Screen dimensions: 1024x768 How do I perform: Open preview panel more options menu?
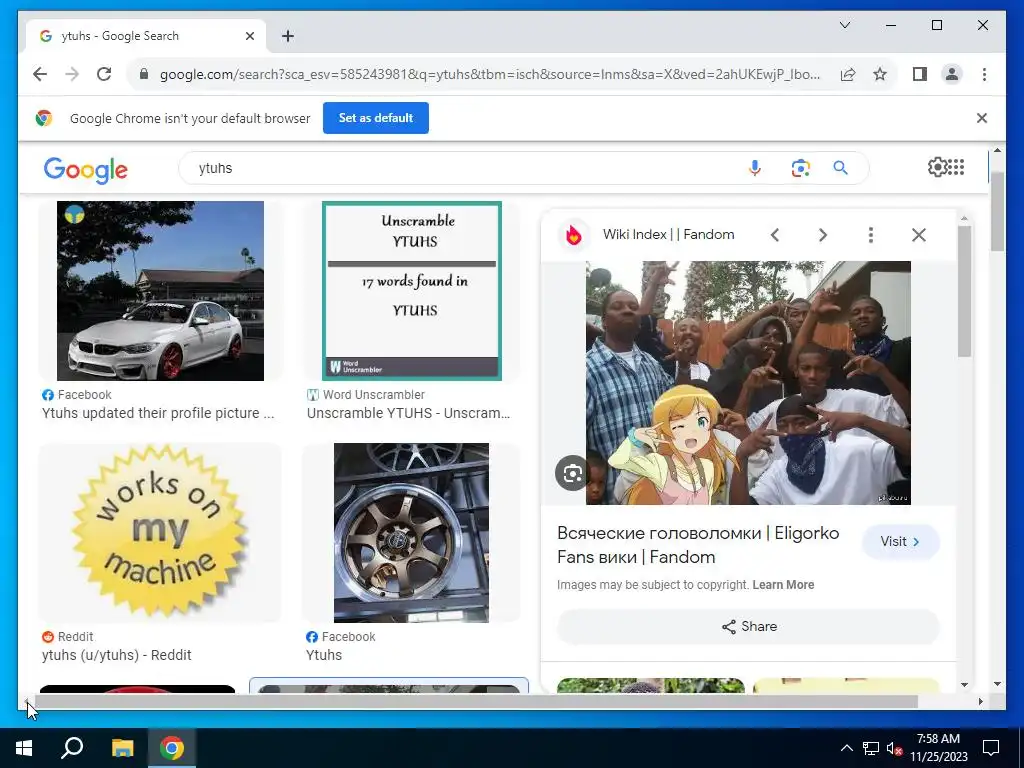[871, 235]
